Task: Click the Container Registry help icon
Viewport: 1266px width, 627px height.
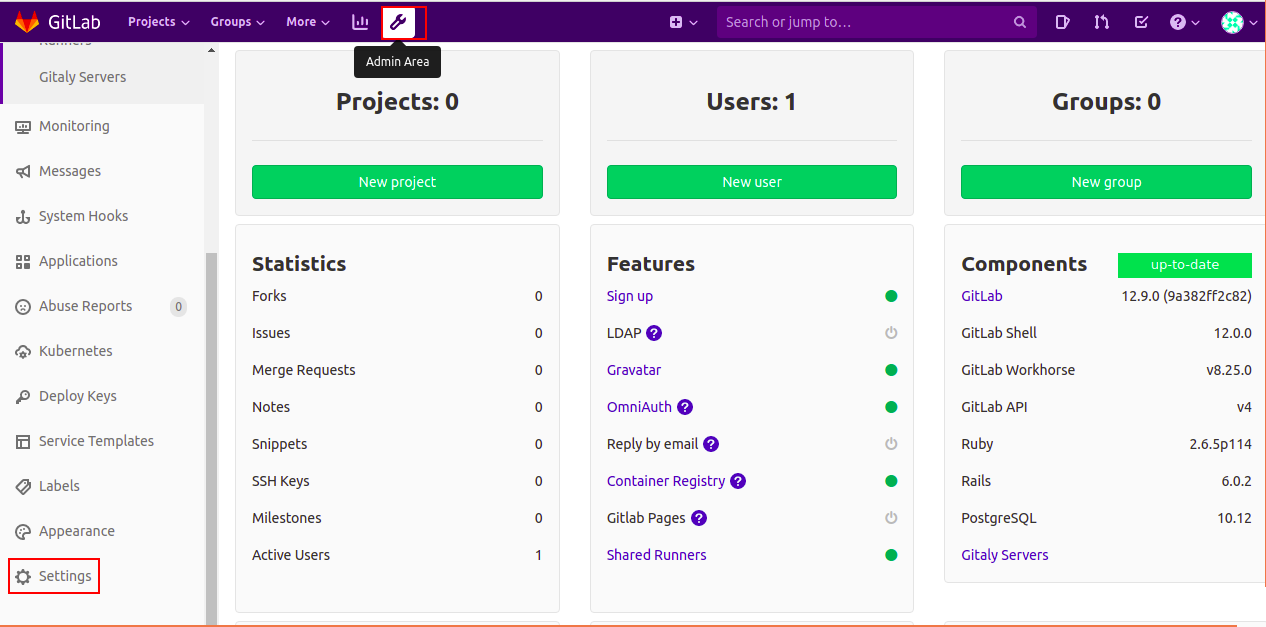Action: click(738, 481)
